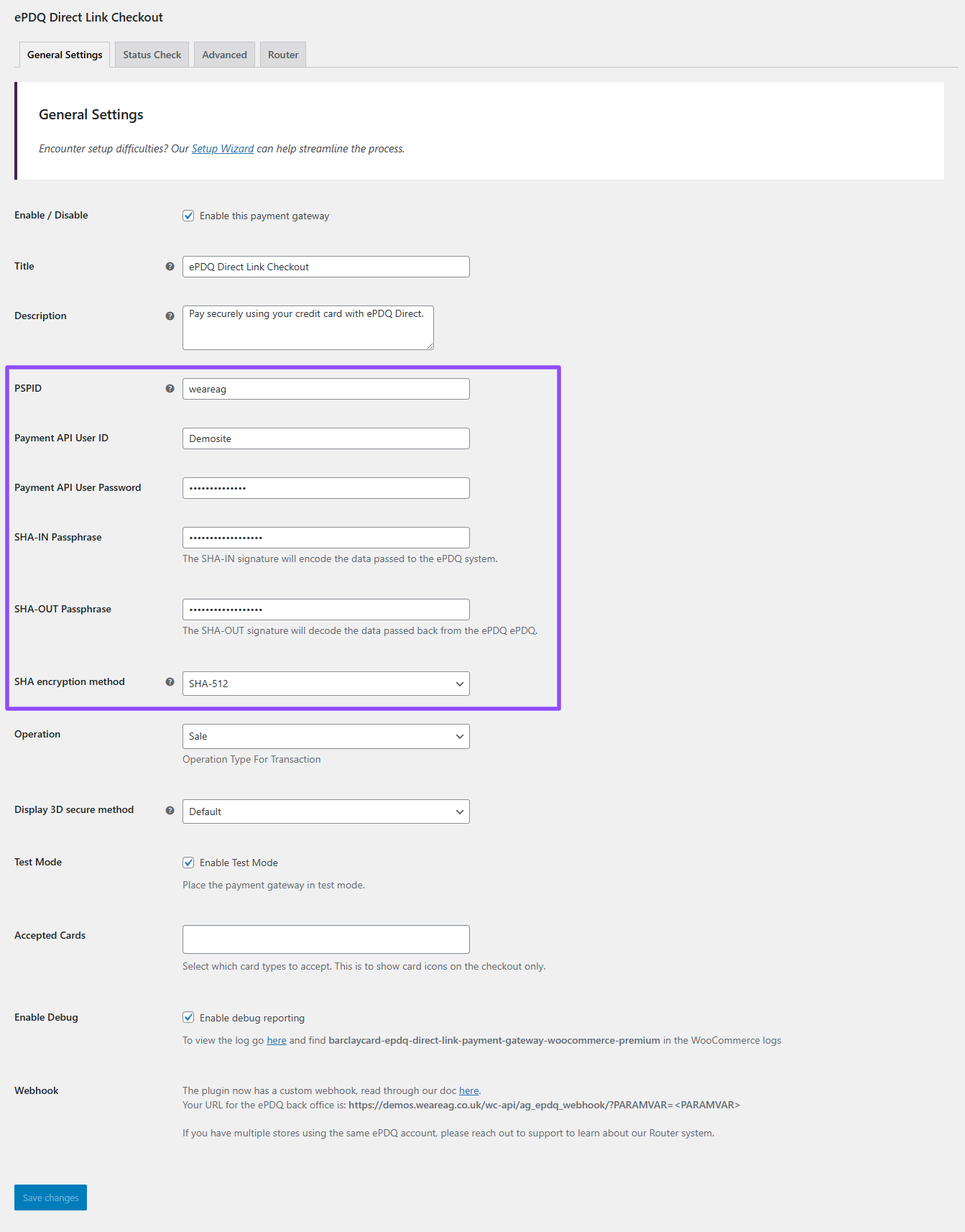Open webhook documentation 'here' link
Viewport: 965px width, 1232px height.
468,1090
